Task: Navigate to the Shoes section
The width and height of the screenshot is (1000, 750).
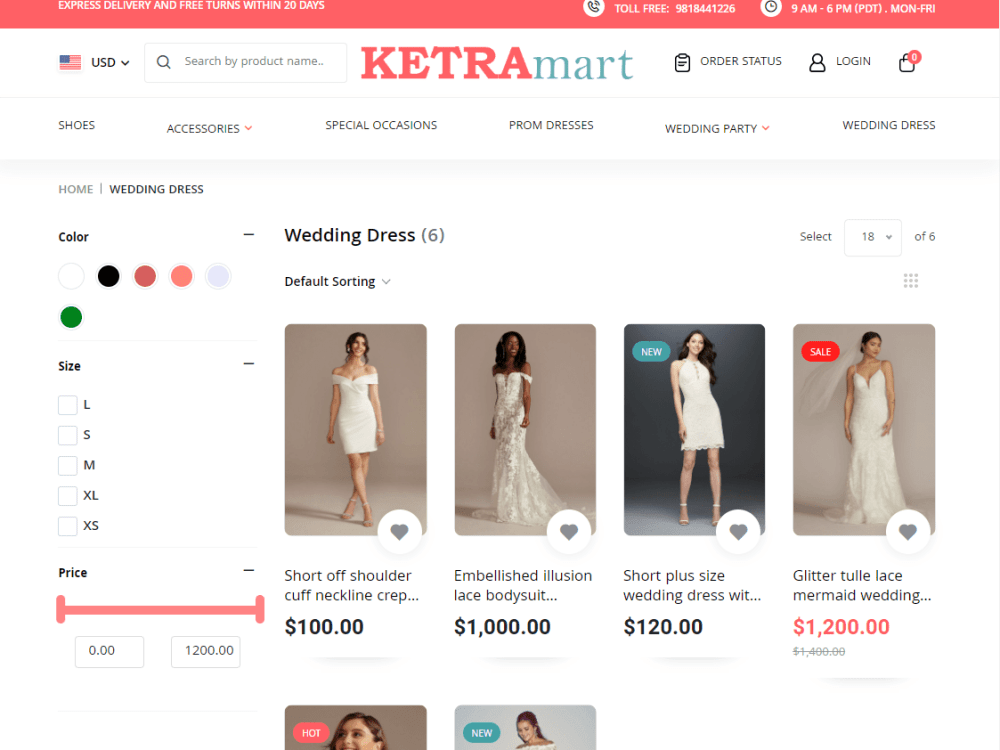Action: pos(76,124)
